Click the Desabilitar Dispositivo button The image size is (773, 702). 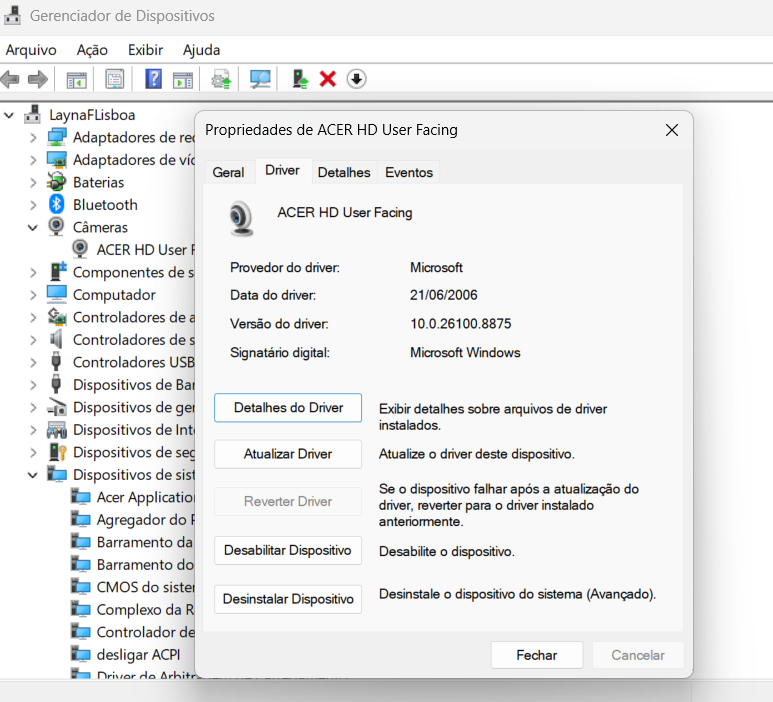click(288, 550)
